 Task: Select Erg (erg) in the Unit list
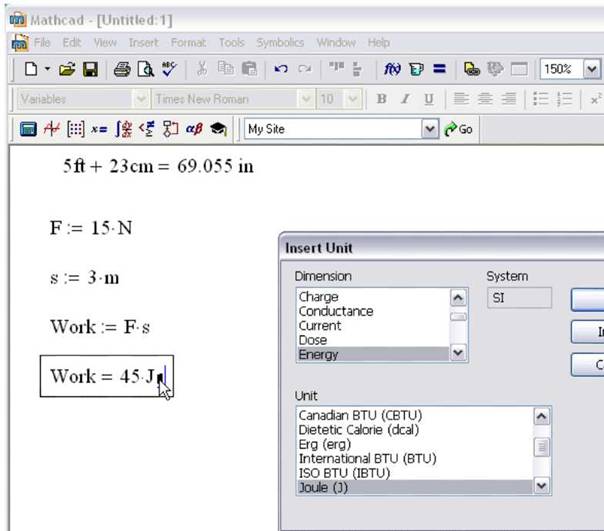[318, 444]
